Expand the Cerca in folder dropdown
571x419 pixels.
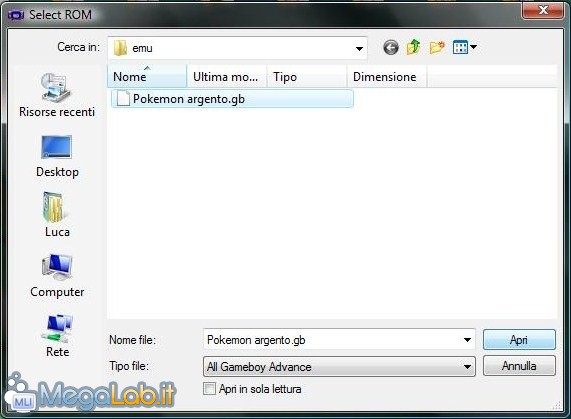click(x=359, y=48)
